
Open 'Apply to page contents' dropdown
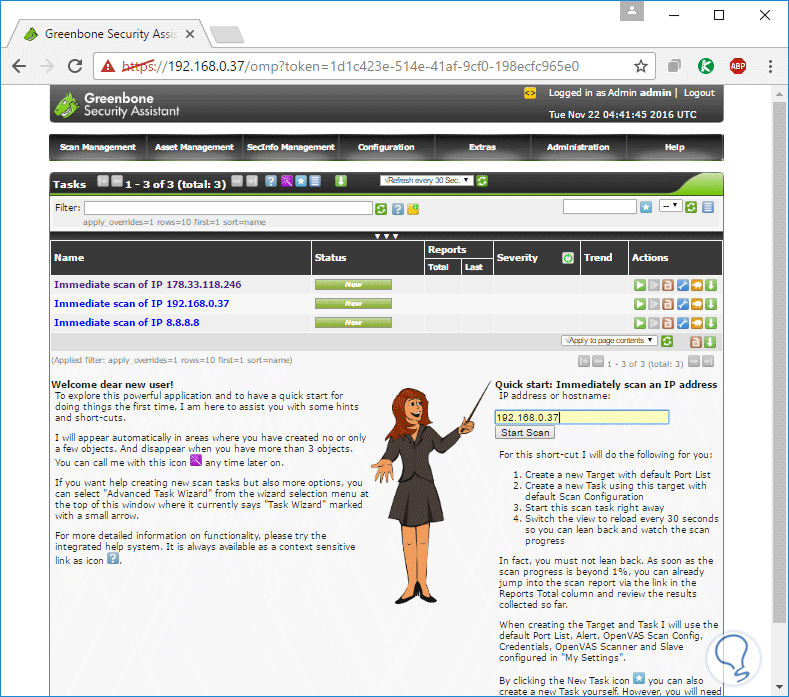(609, 341)
